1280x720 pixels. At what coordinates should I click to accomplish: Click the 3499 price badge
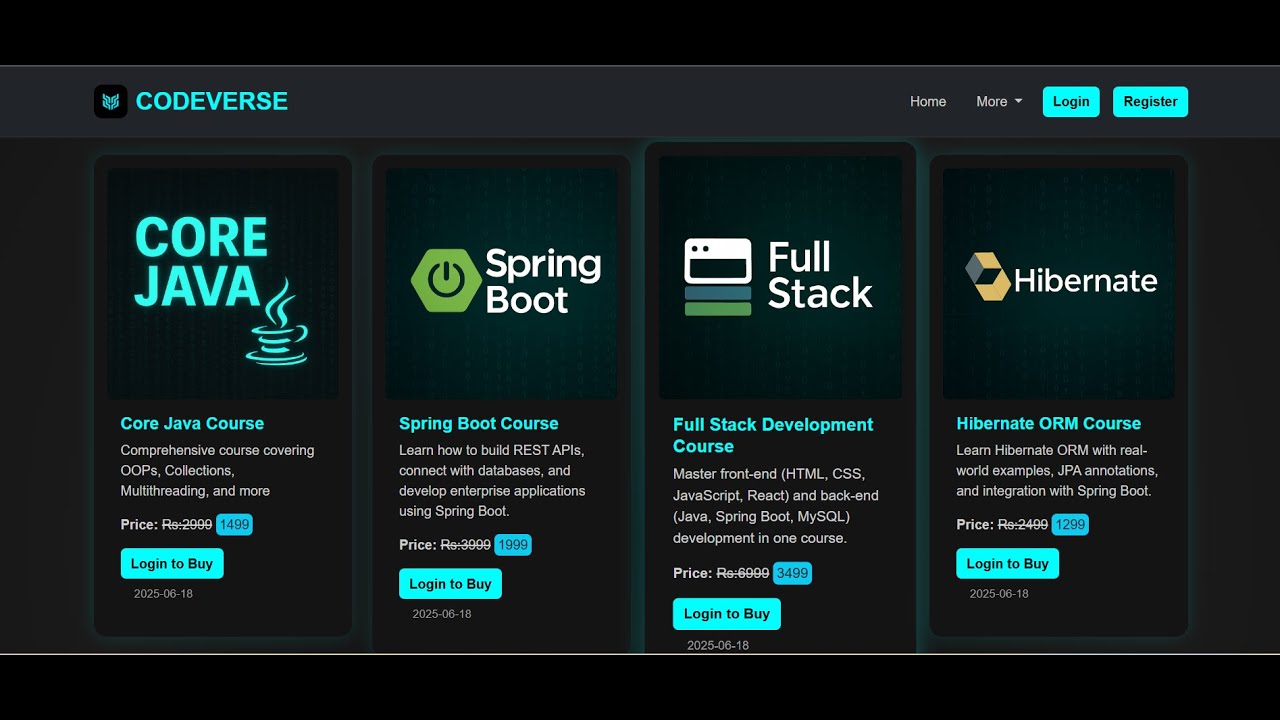792,573
